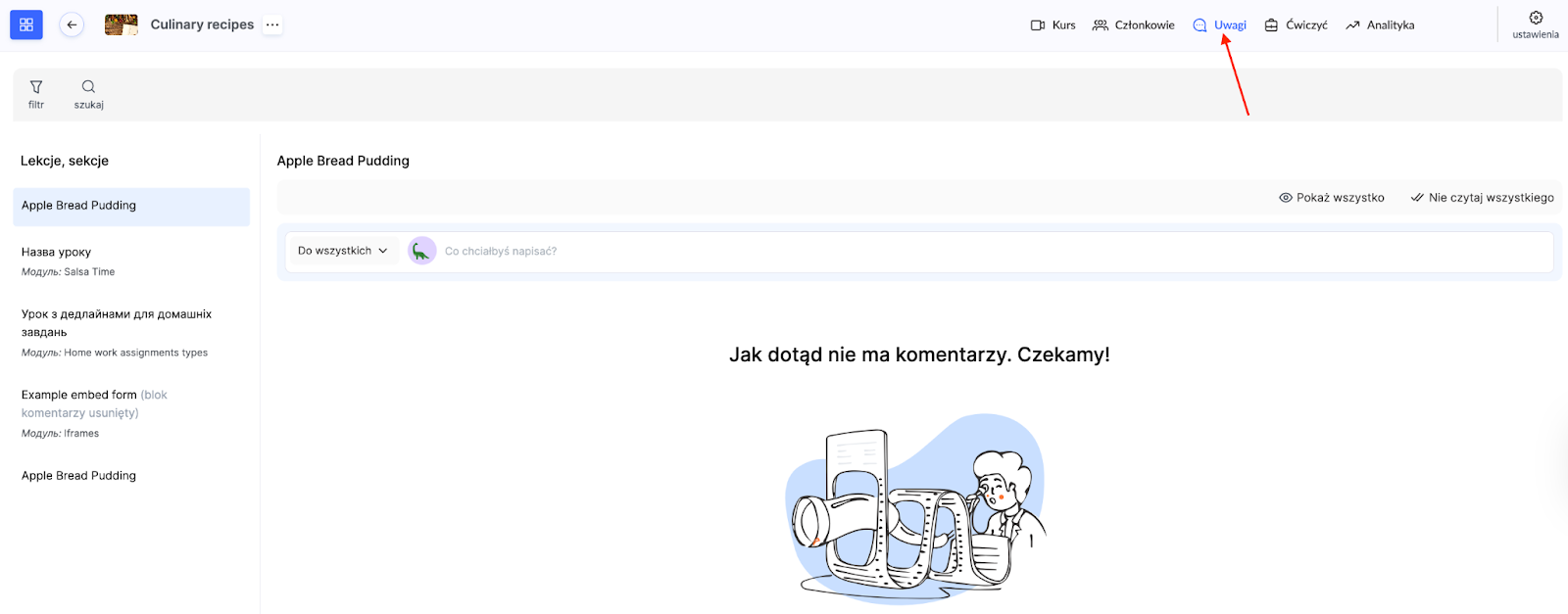
Task: Switch to the Członkowie tab
Action: click(x=1134, y=25)
